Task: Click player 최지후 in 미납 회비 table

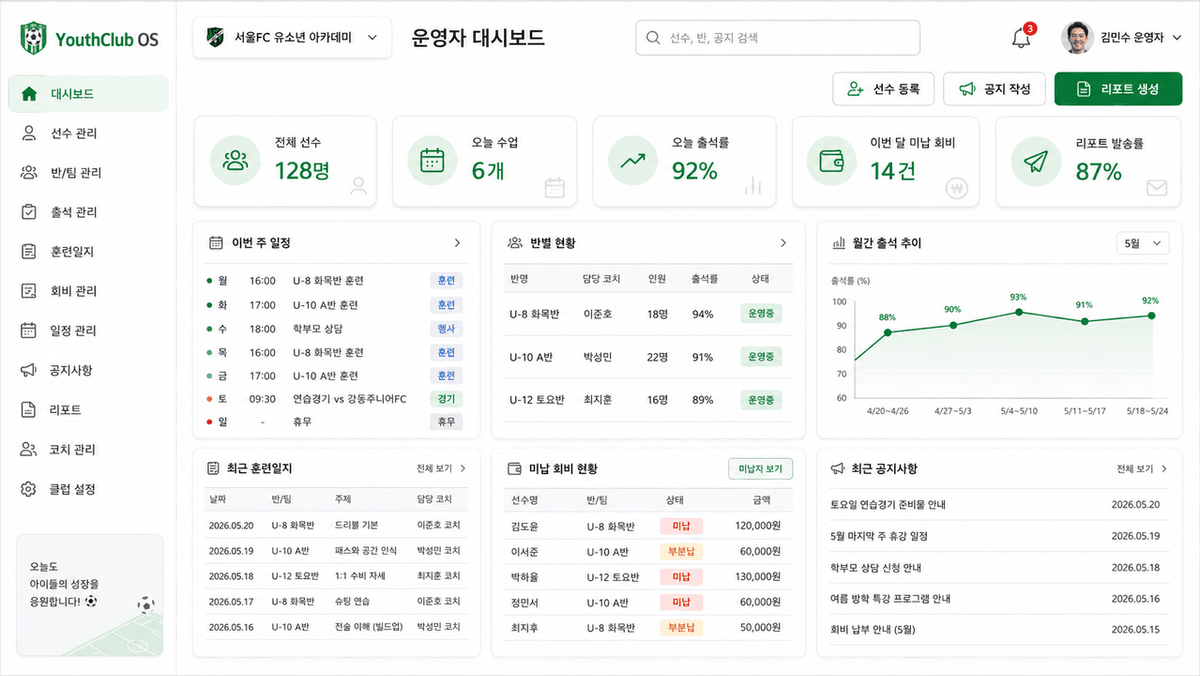Action: [526, 628]
